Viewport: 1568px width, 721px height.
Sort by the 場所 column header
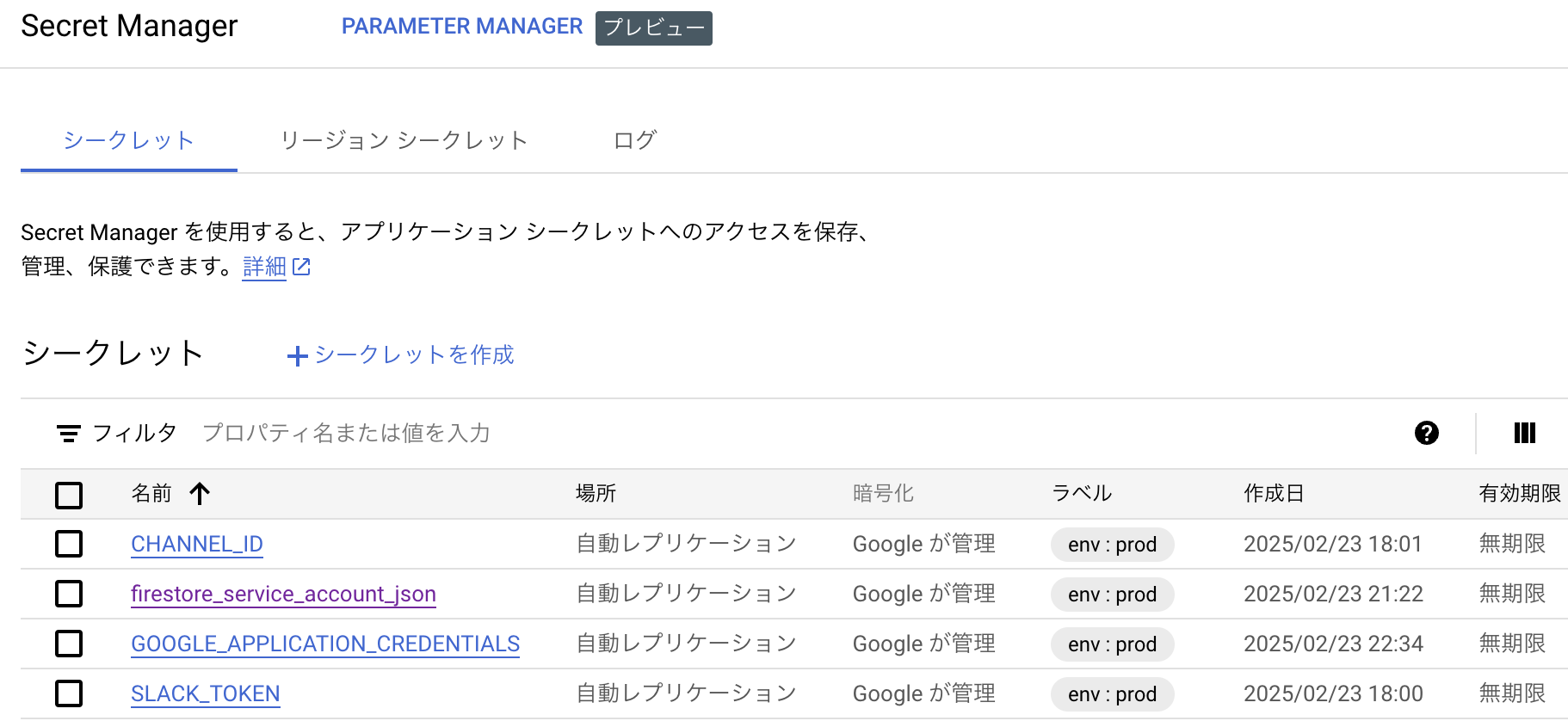point(596,494)
